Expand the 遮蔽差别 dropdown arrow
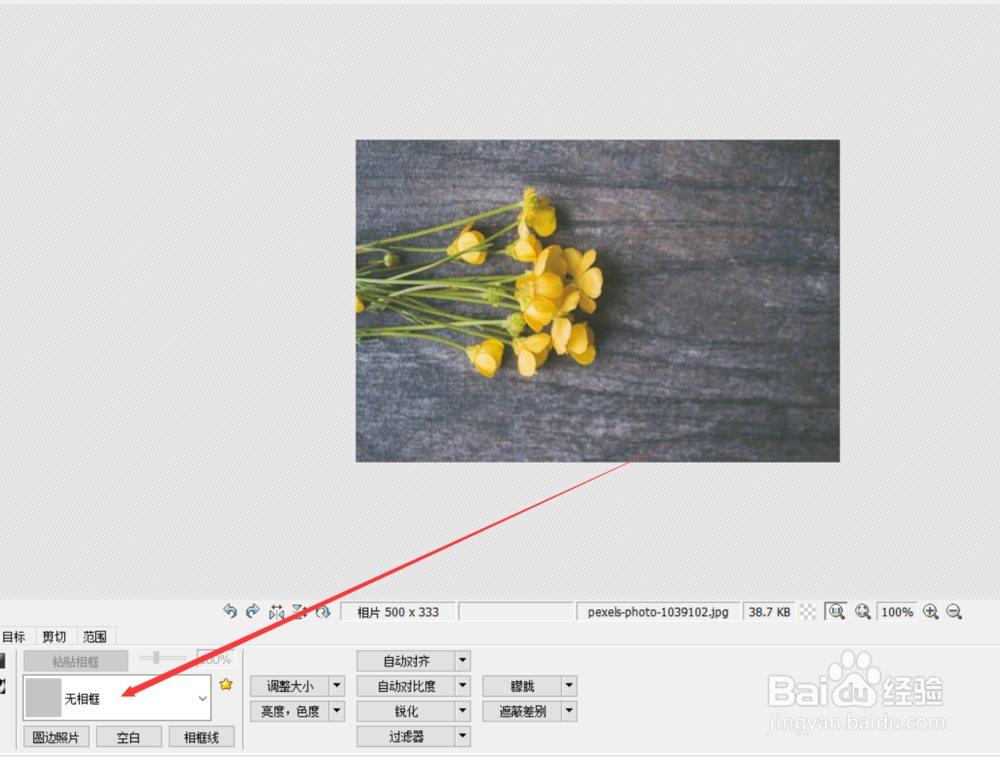 click(x=570, y=711)
